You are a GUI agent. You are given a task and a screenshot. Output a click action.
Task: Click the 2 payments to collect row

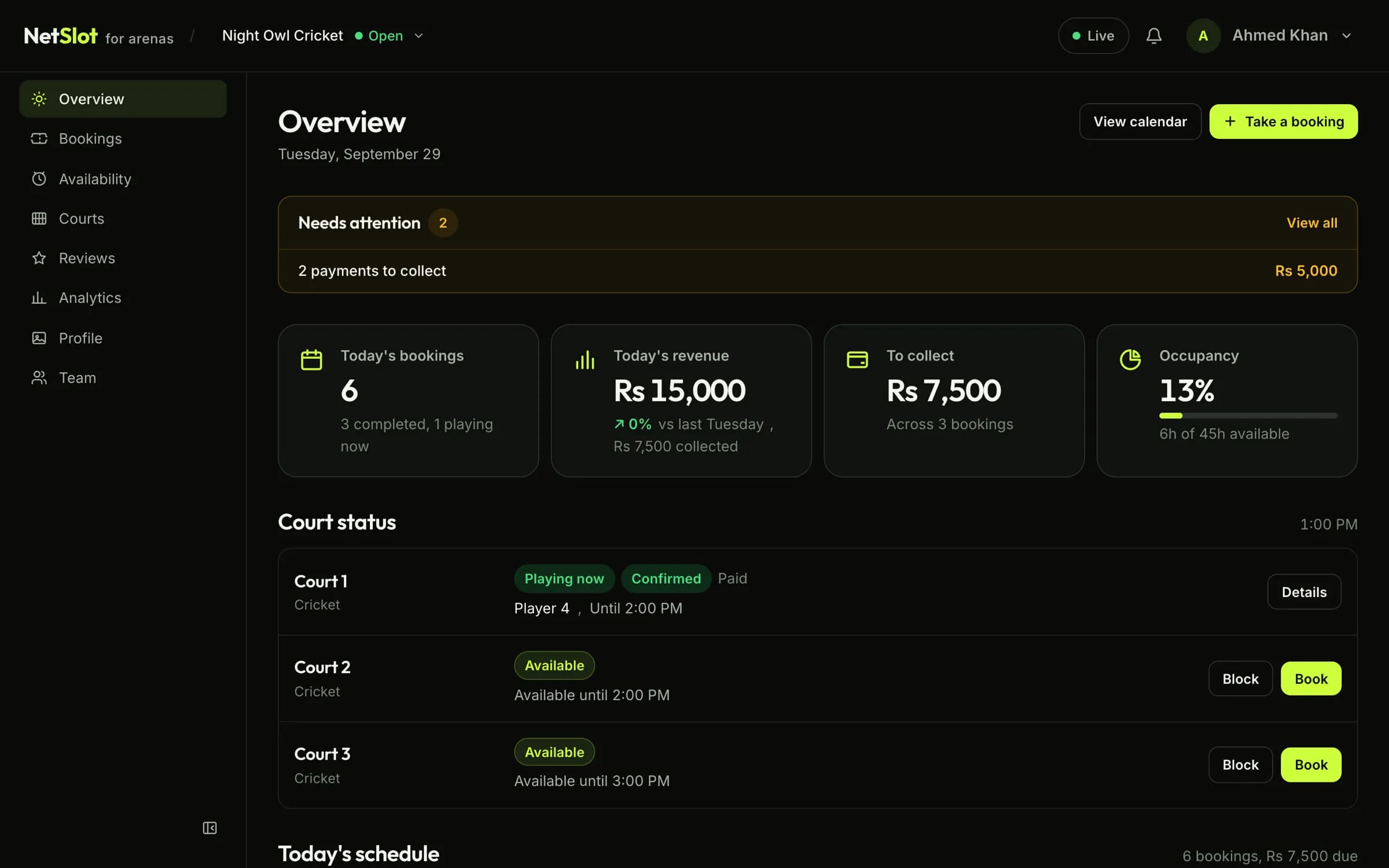[817, 271]
